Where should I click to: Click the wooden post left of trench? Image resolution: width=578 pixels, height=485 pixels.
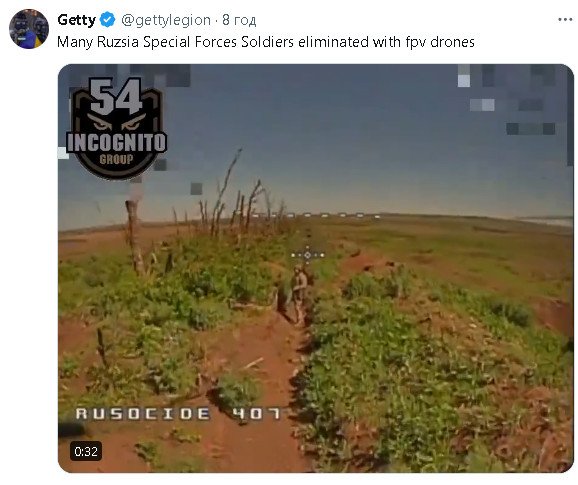click(x=135, y=237)
